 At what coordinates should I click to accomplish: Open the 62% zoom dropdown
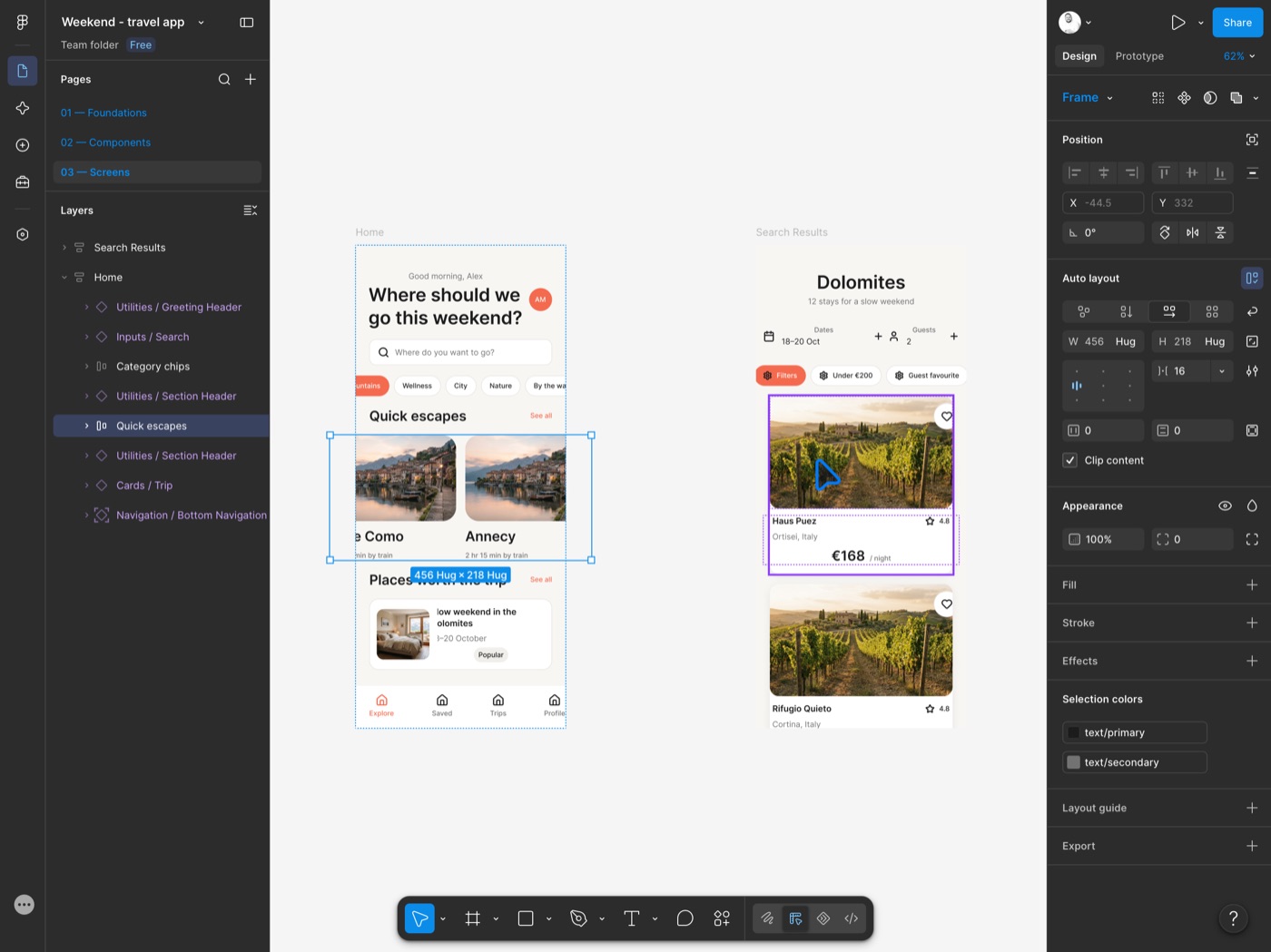point(1239,56)
